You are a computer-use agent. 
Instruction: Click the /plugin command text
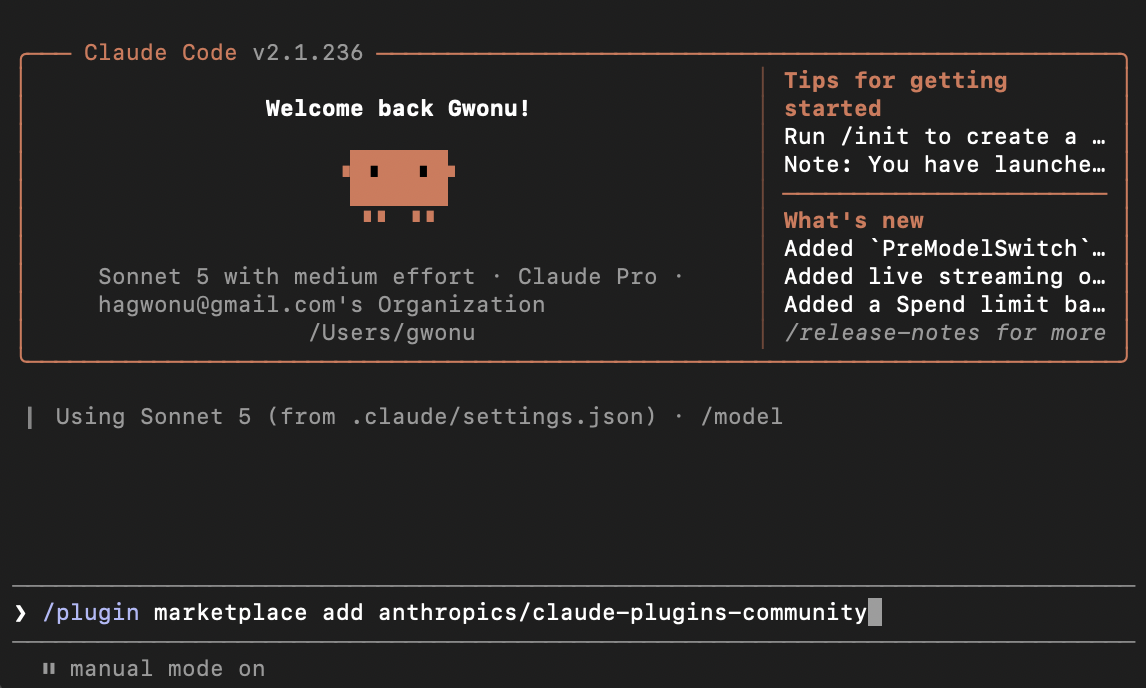tap(91, 612)
